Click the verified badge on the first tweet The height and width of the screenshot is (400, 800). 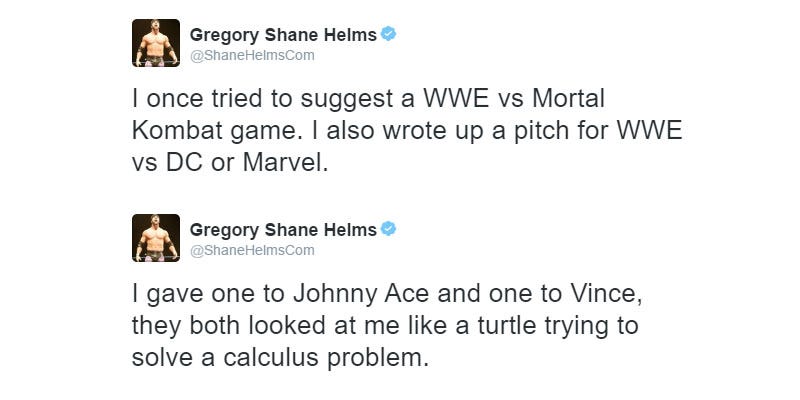[x=388, y=34]
